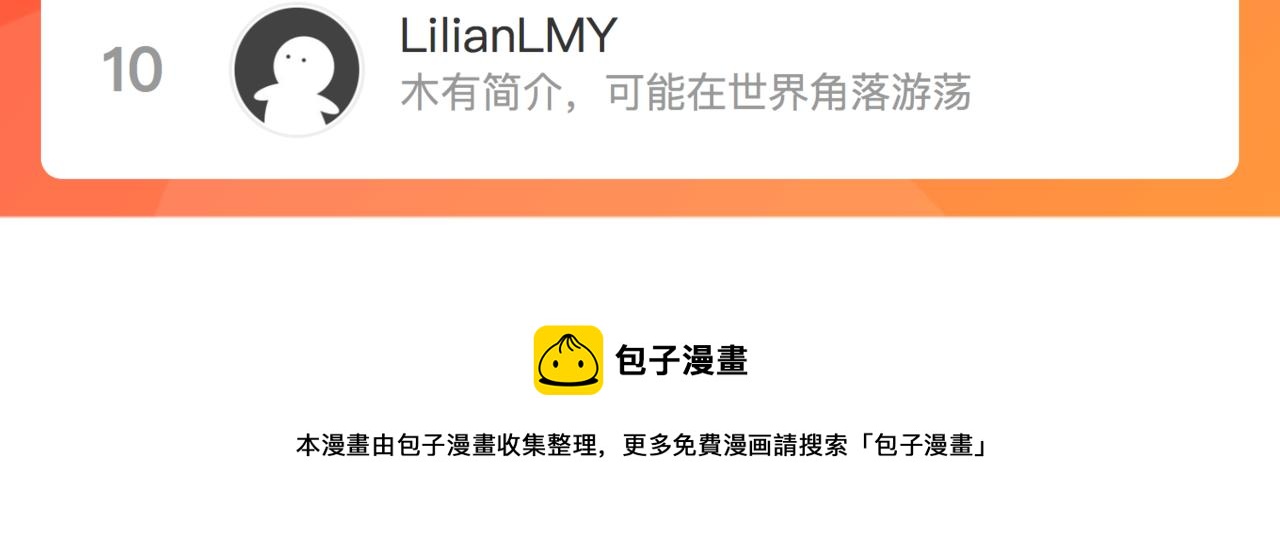Click the yellow bun 包子漫畫 logo icon
Screen dimensions: 1280x536
pyautogui.click(x=568, y=360)
